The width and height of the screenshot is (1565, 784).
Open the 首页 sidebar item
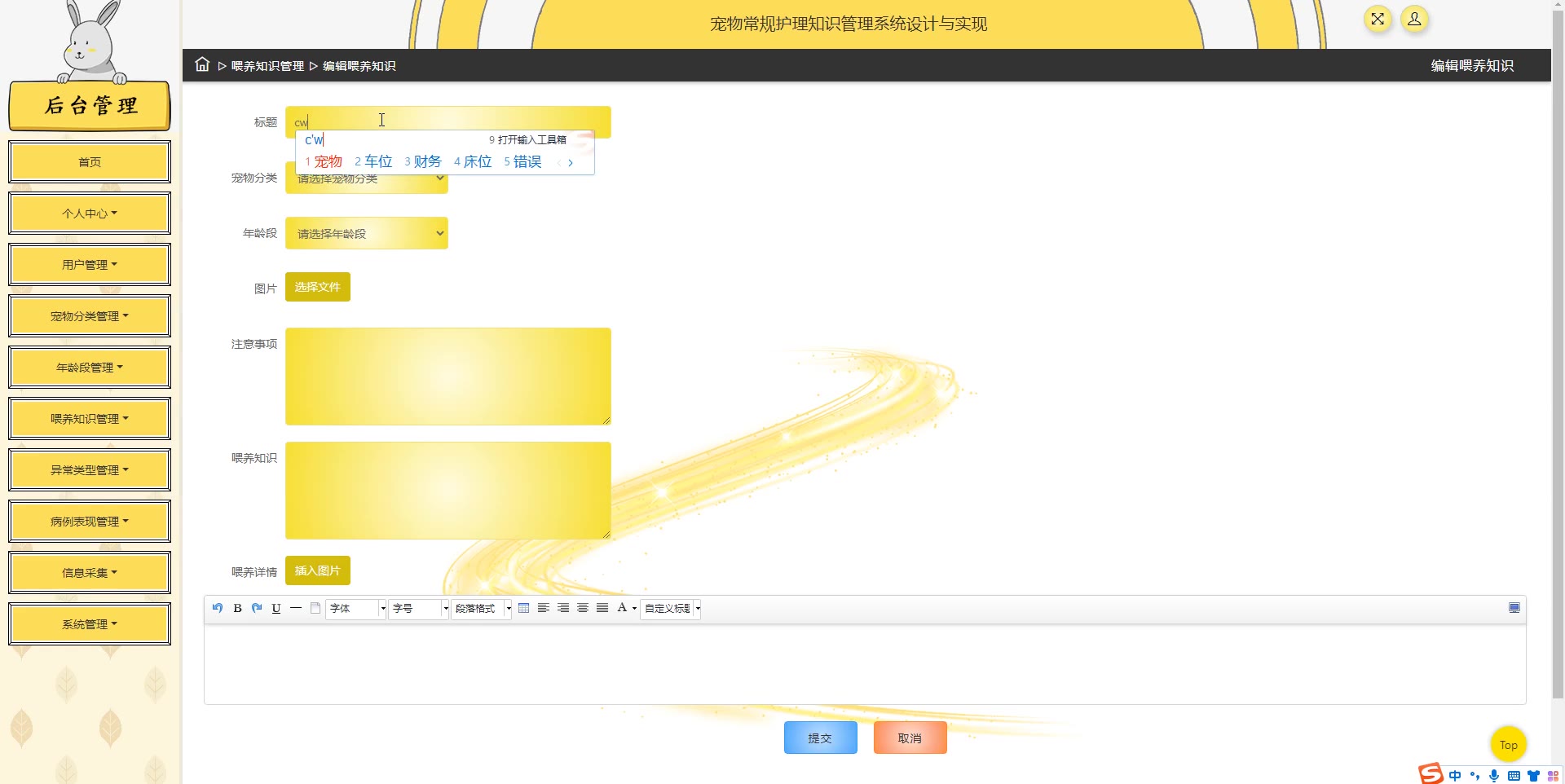90,162
